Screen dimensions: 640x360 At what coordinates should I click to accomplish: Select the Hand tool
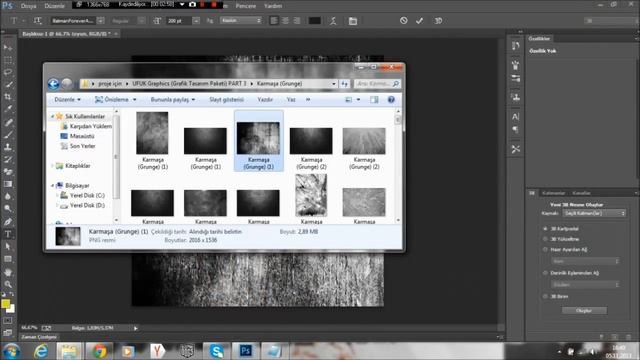click(x=8, y=272)
